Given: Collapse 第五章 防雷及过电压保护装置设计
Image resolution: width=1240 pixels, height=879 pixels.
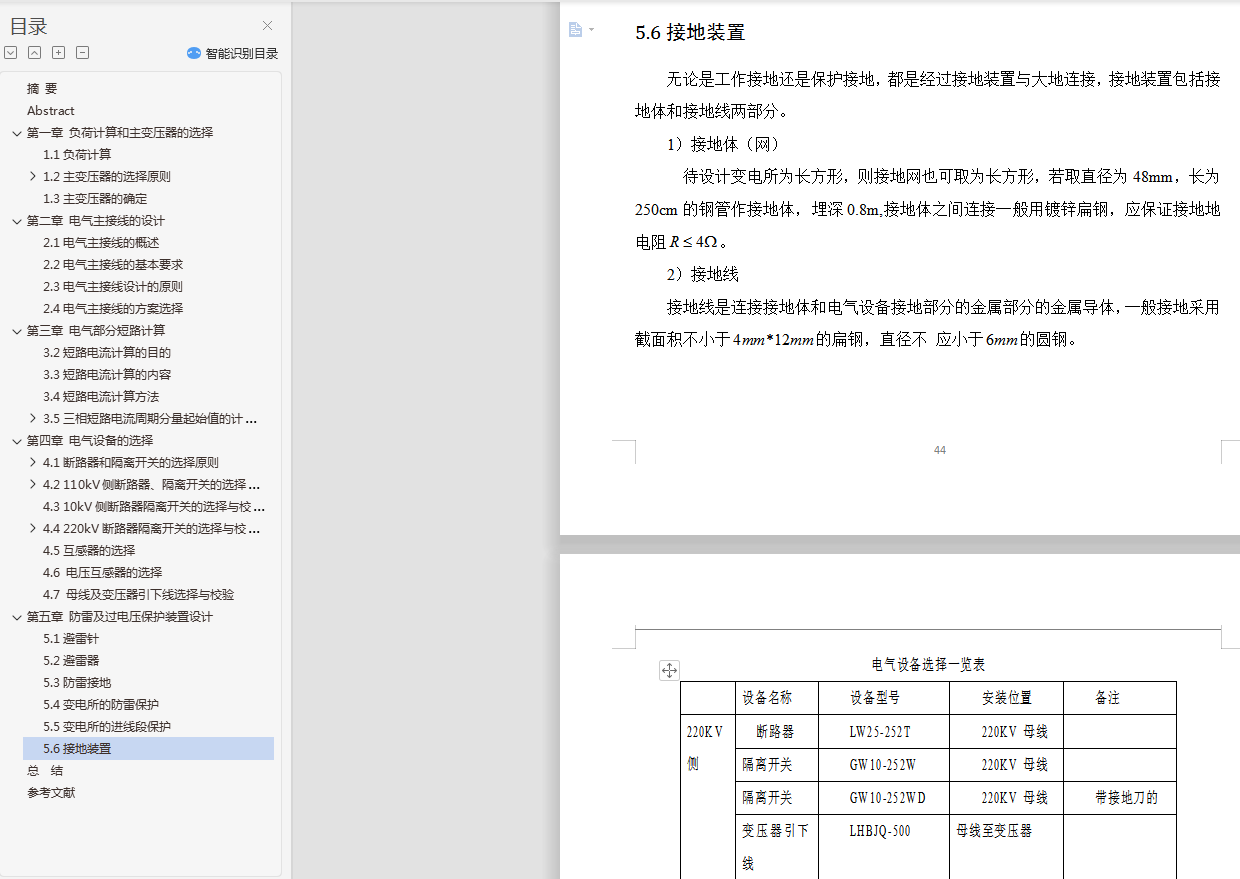Looking at the screenshot, I should pyautogui.click(x=16, y=617).
